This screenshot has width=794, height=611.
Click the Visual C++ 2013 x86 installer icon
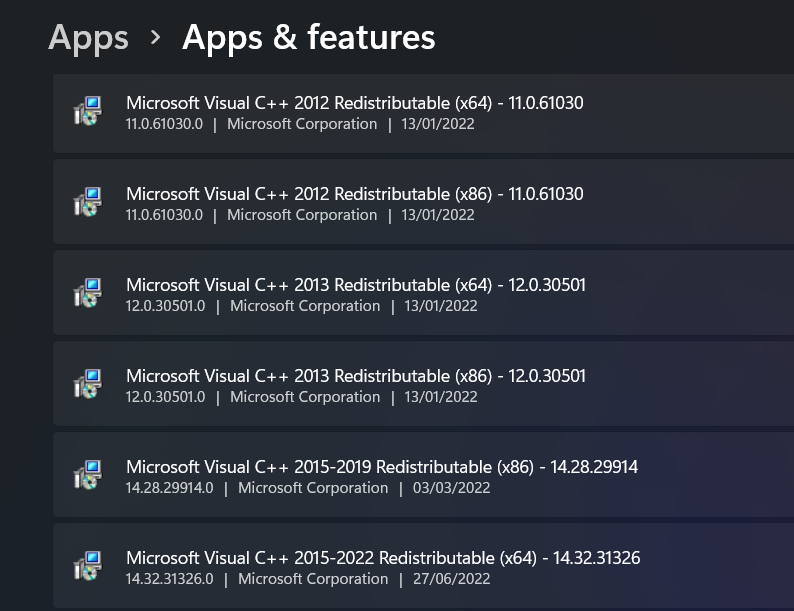(x=88, y=384)
